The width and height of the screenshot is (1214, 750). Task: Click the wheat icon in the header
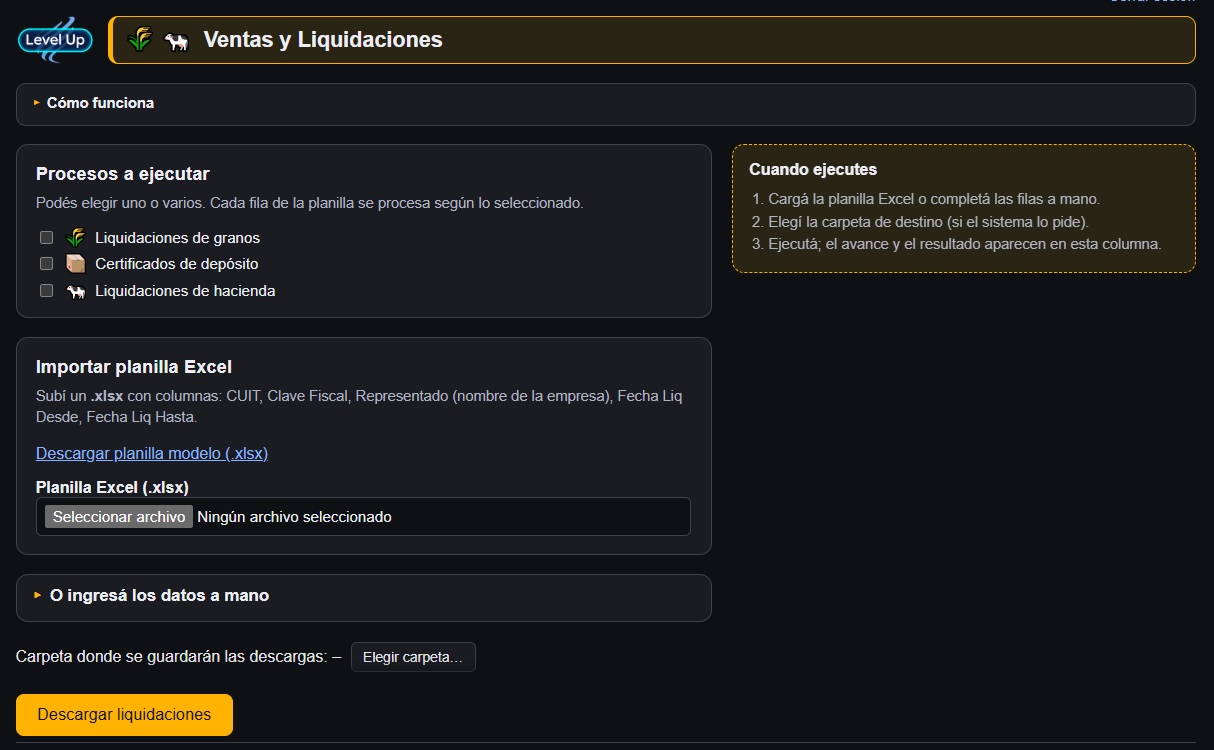click(140, 40)
